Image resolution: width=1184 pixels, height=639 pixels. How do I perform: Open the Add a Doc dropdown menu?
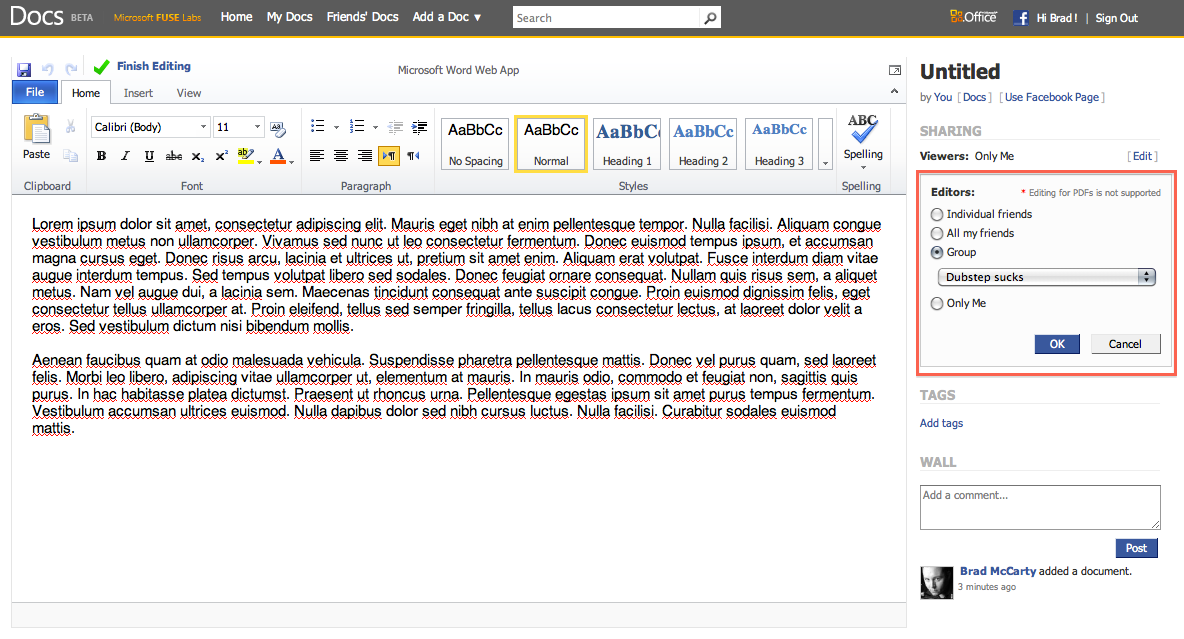tap(447, 17)
